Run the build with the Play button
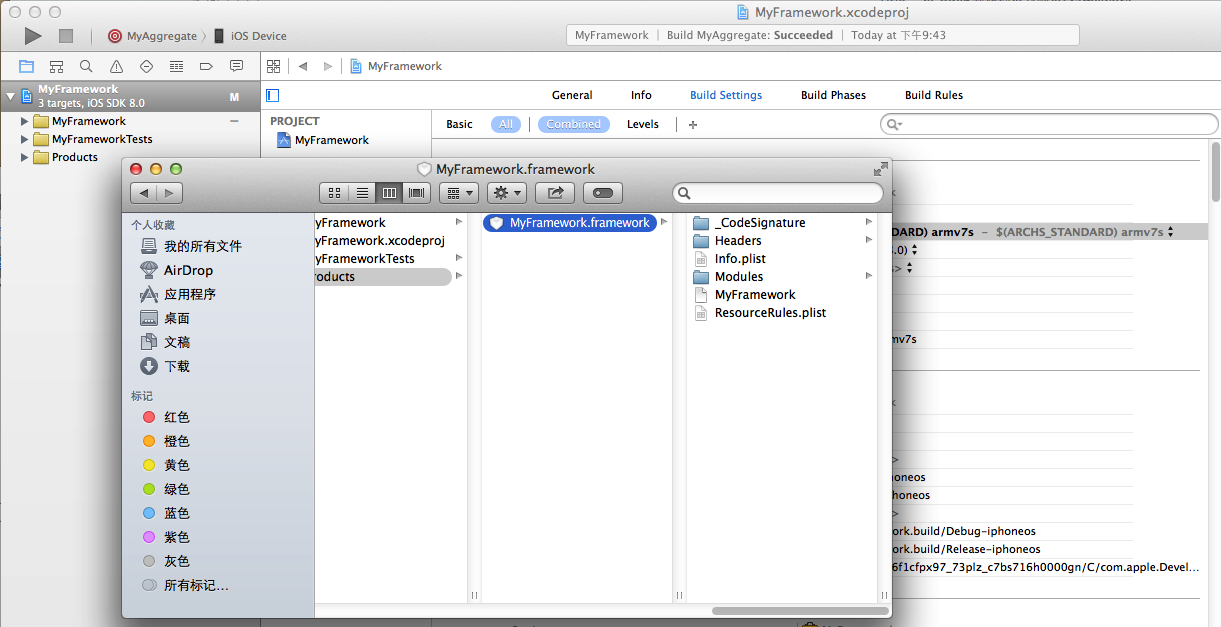 (x=33, y=36)
